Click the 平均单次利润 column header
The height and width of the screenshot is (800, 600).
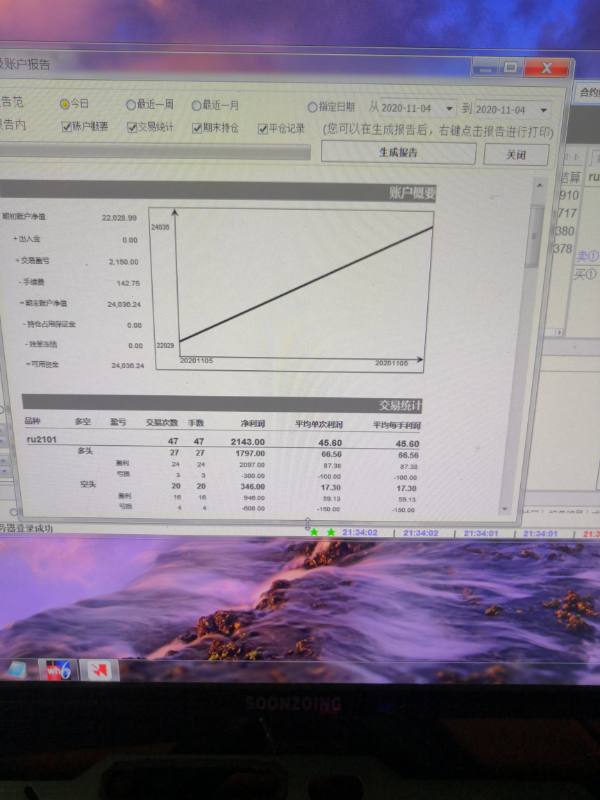tap(319, 424)
